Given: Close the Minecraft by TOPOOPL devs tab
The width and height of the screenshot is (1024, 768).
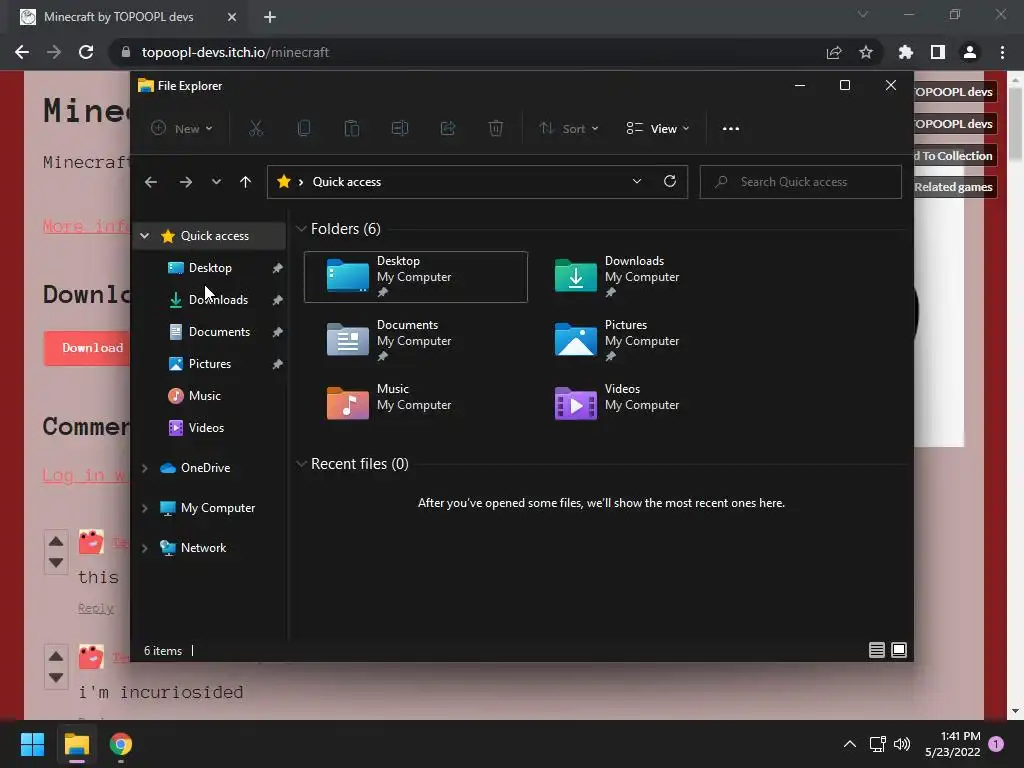Looking at the screenshot, I should [232, 17].
